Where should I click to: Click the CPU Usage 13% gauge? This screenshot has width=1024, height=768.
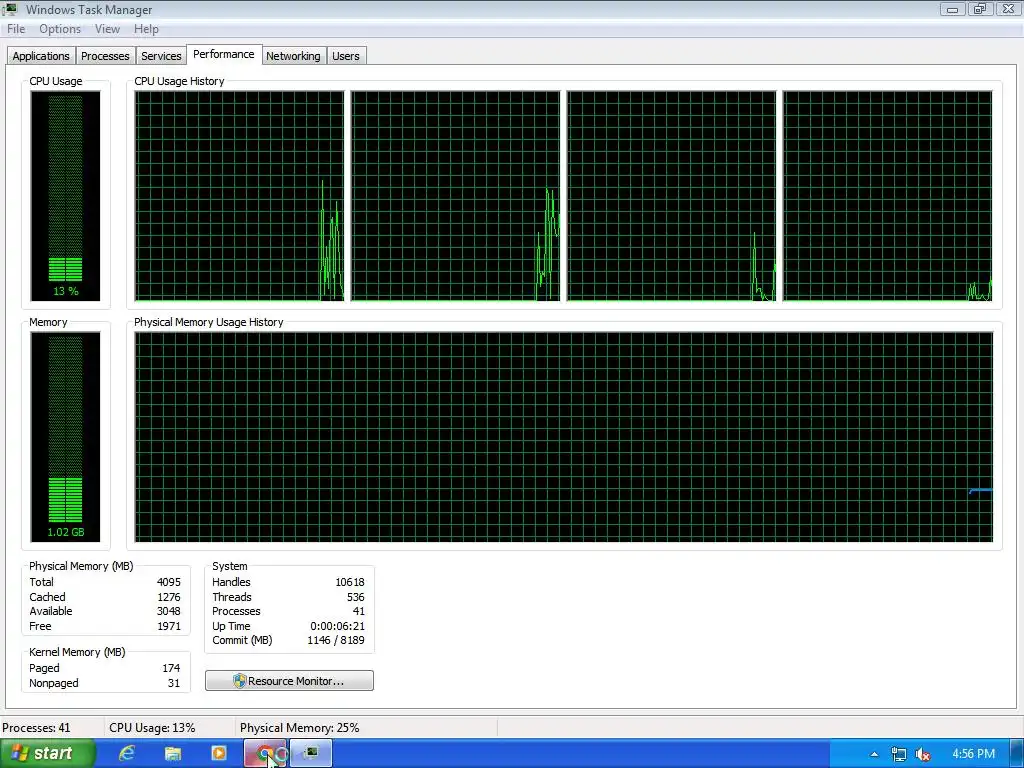pos(65,196)
